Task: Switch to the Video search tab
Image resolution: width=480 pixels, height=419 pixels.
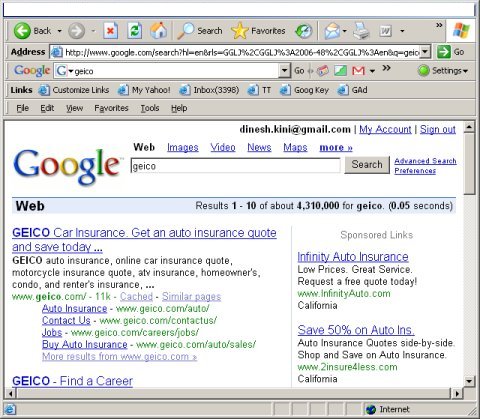Action: coord(223,147)
